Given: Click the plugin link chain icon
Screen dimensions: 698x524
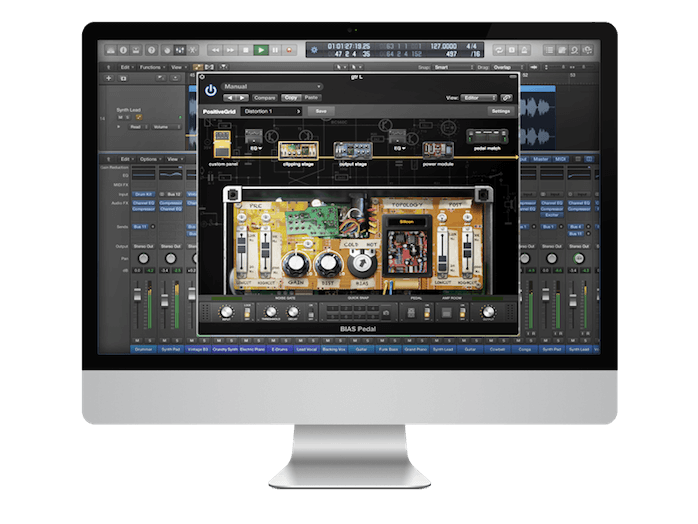Looking at the screenshot, I should coord(506,97).
